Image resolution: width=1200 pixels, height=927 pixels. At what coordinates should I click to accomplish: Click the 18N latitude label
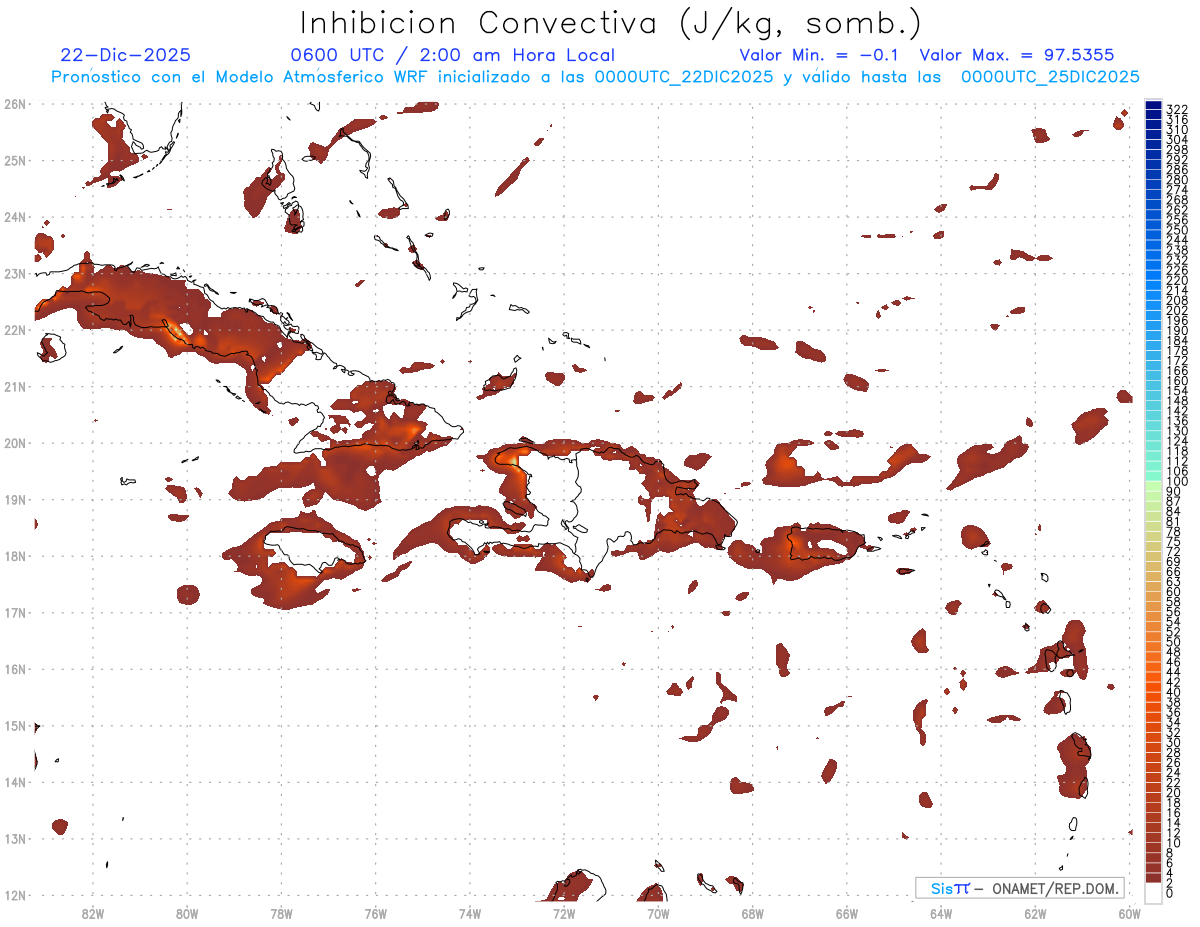pyautogui.click(x=14, y=555)
